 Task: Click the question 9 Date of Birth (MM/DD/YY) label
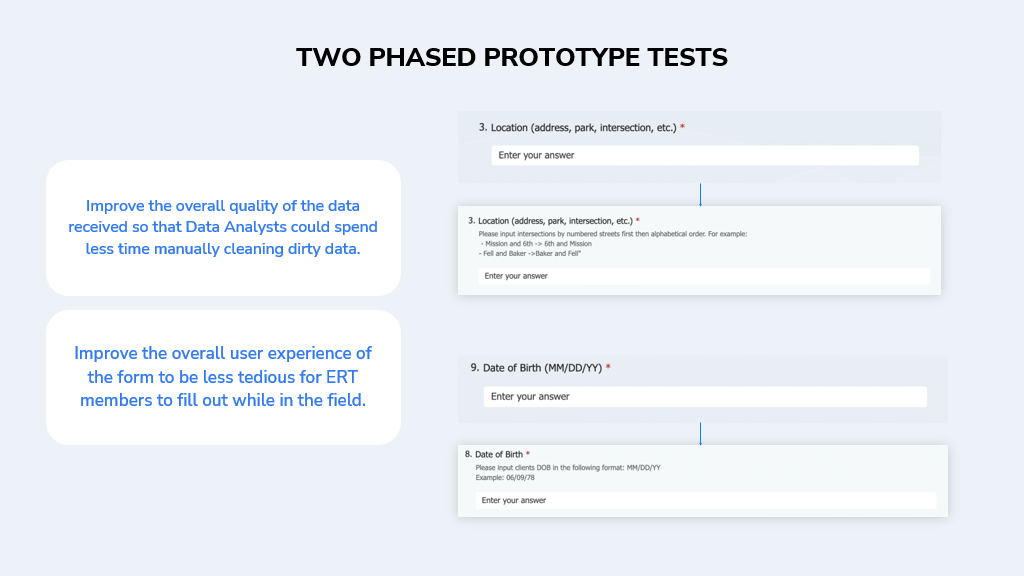coord(536,368)
